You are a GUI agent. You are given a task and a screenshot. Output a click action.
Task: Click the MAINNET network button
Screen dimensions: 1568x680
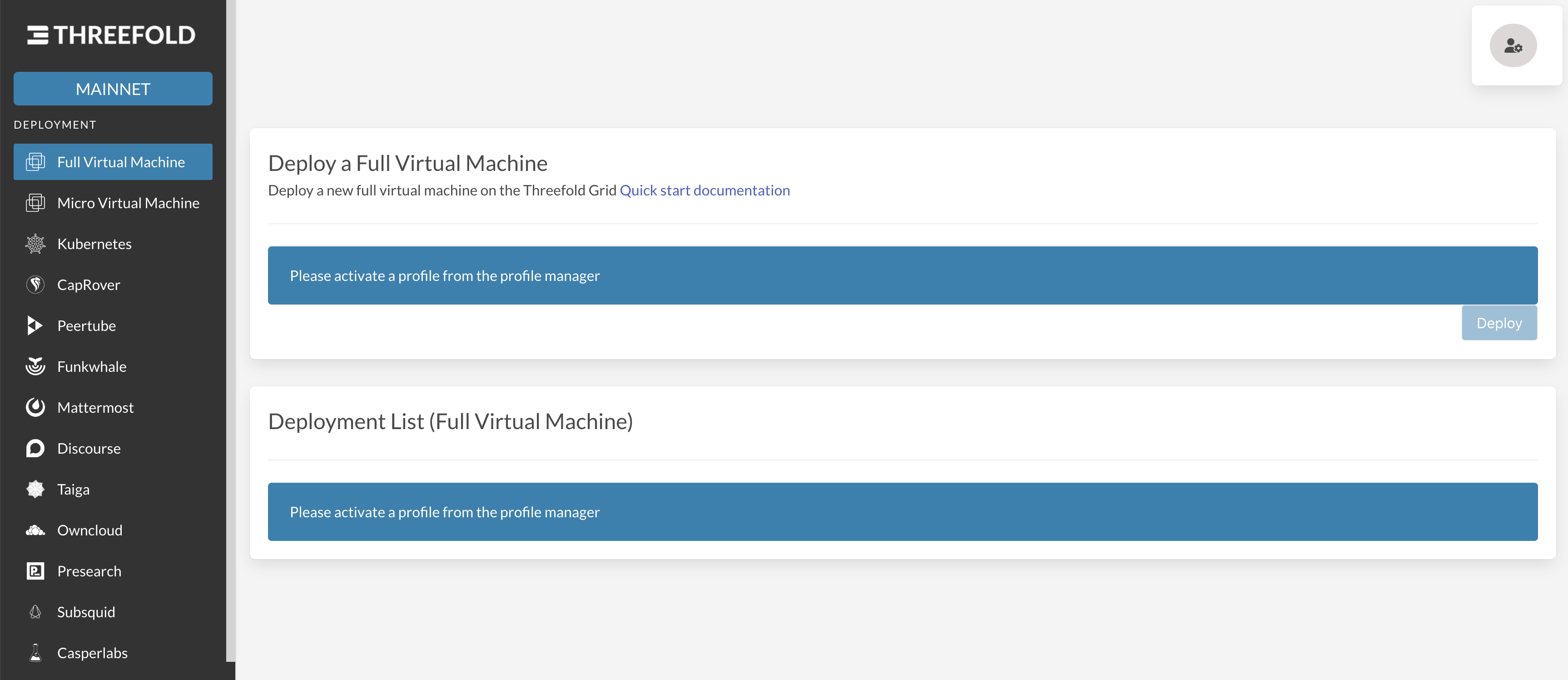[113, 89]
